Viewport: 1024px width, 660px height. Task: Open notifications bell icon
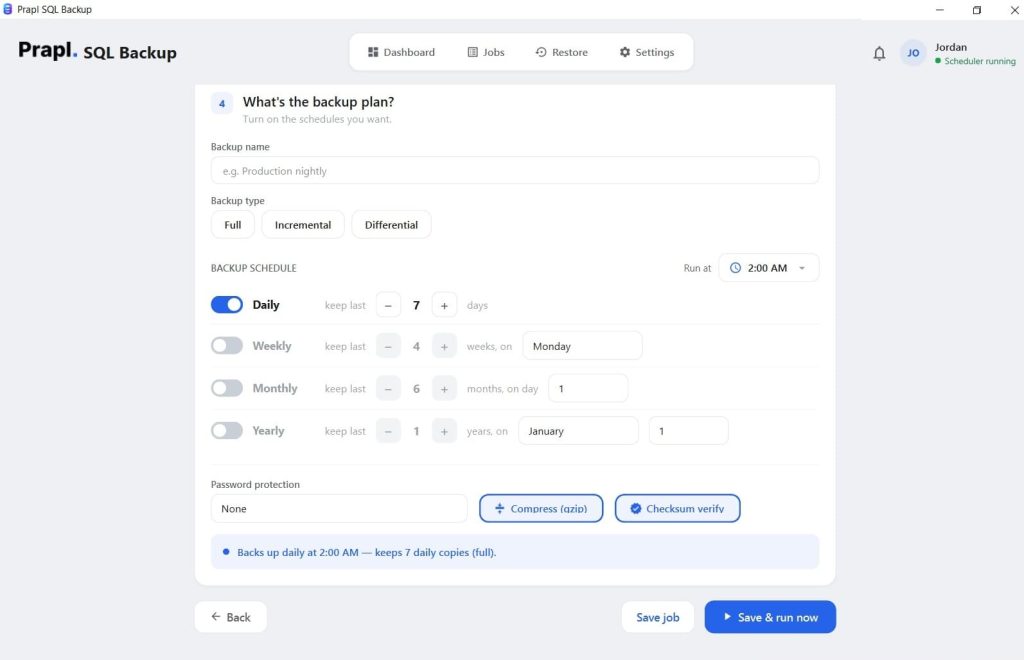click(879, 54)
